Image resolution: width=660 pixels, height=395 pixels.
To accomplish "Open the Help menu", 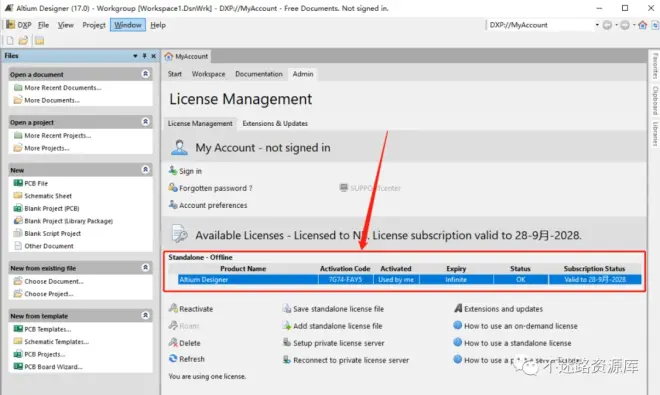I will pyautogui.click(x=158, y=25).
